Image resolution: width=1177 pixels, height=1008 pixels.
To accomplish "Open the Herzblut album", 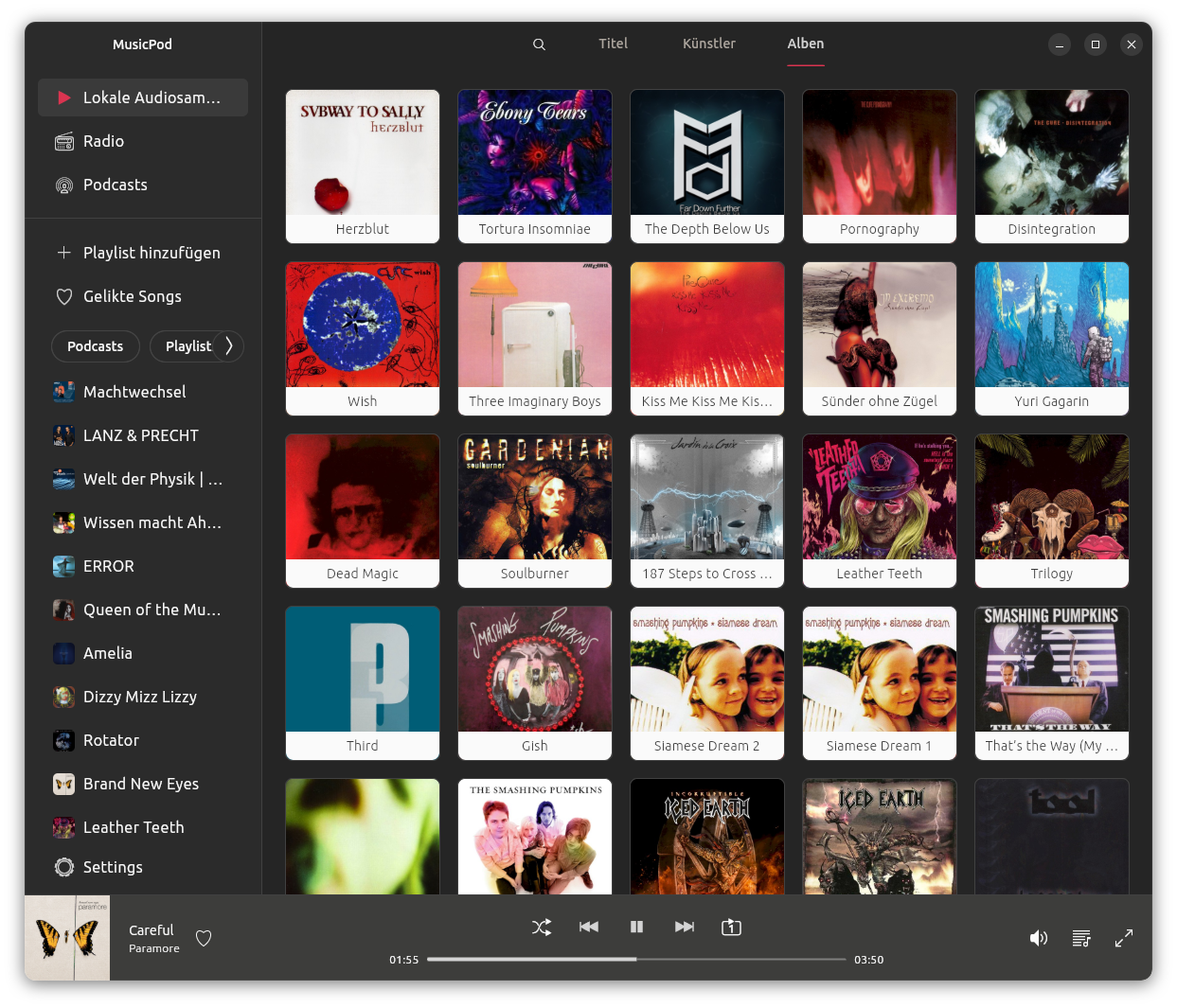I will (363, 167).
